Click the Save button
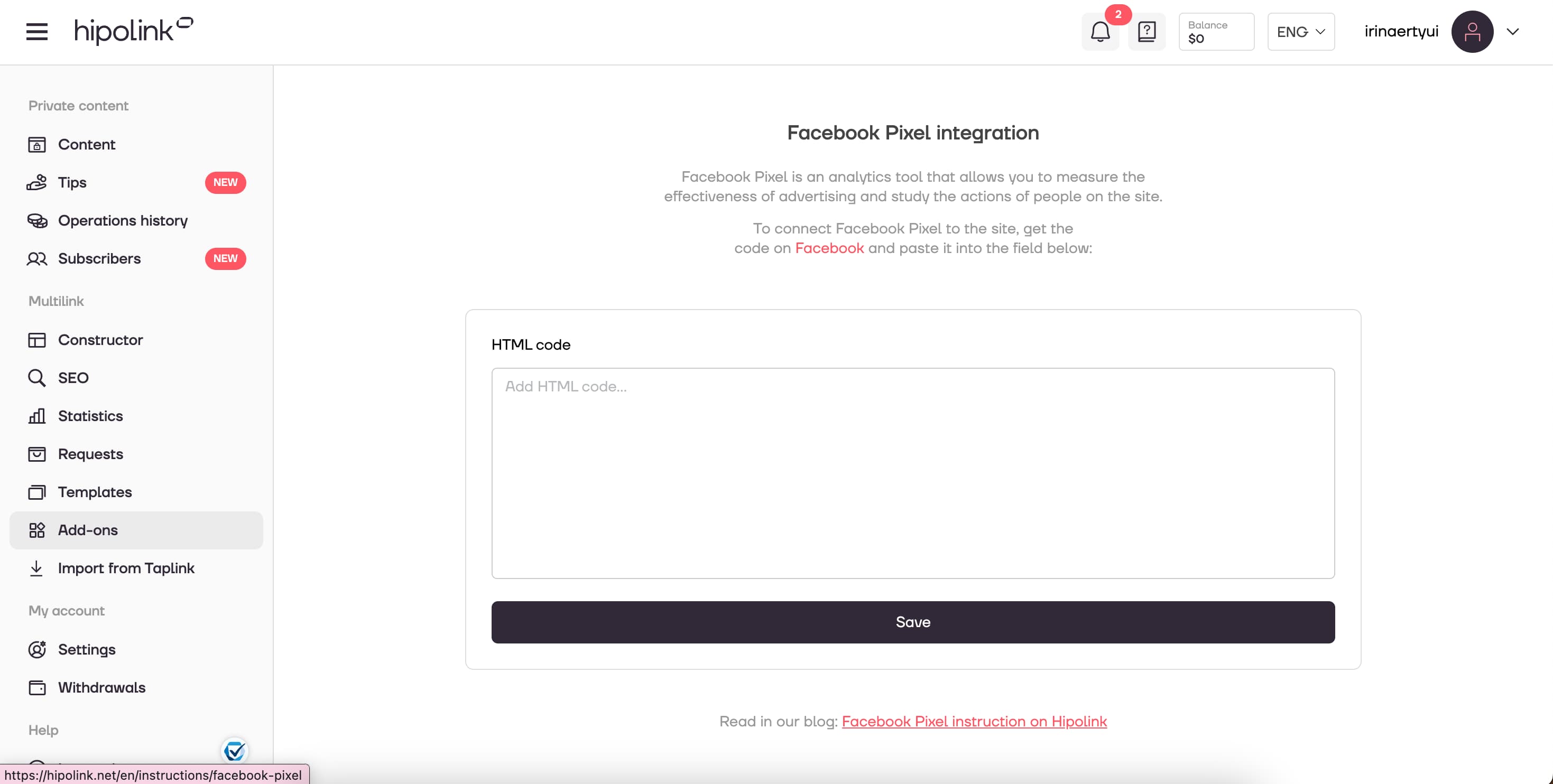 pyautogui.click(x=913, y=622)
